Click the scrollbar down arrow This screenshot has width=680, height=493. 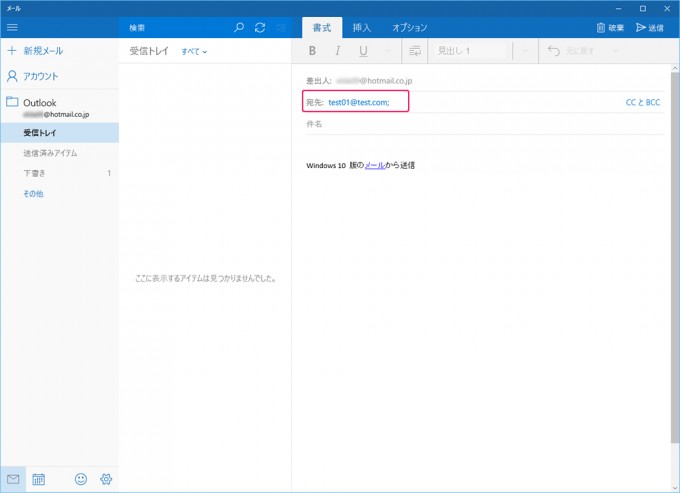pyautogui.click(x=675, y=488)
